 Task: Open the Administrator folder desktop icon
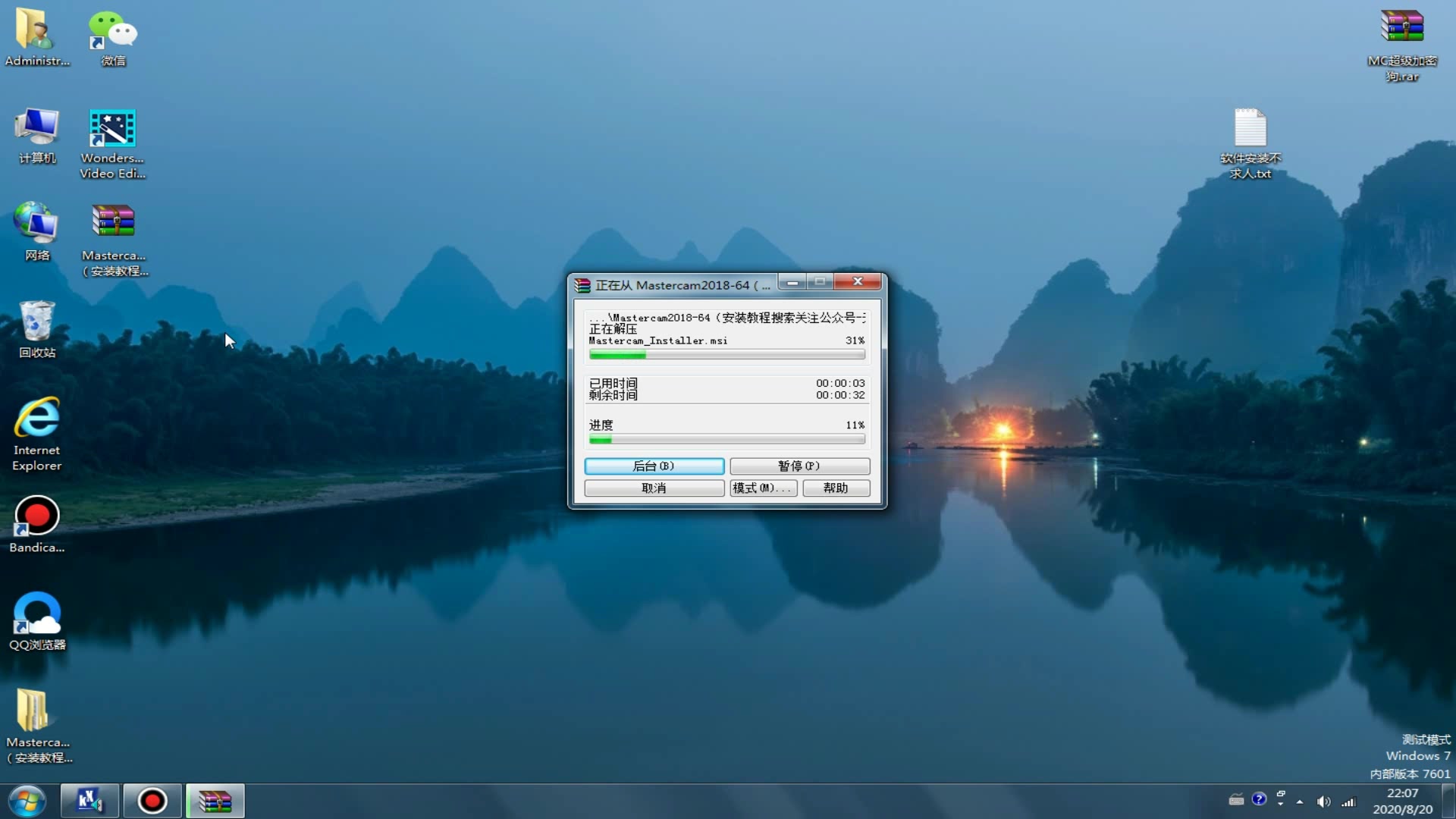click(x=36, y=36)
